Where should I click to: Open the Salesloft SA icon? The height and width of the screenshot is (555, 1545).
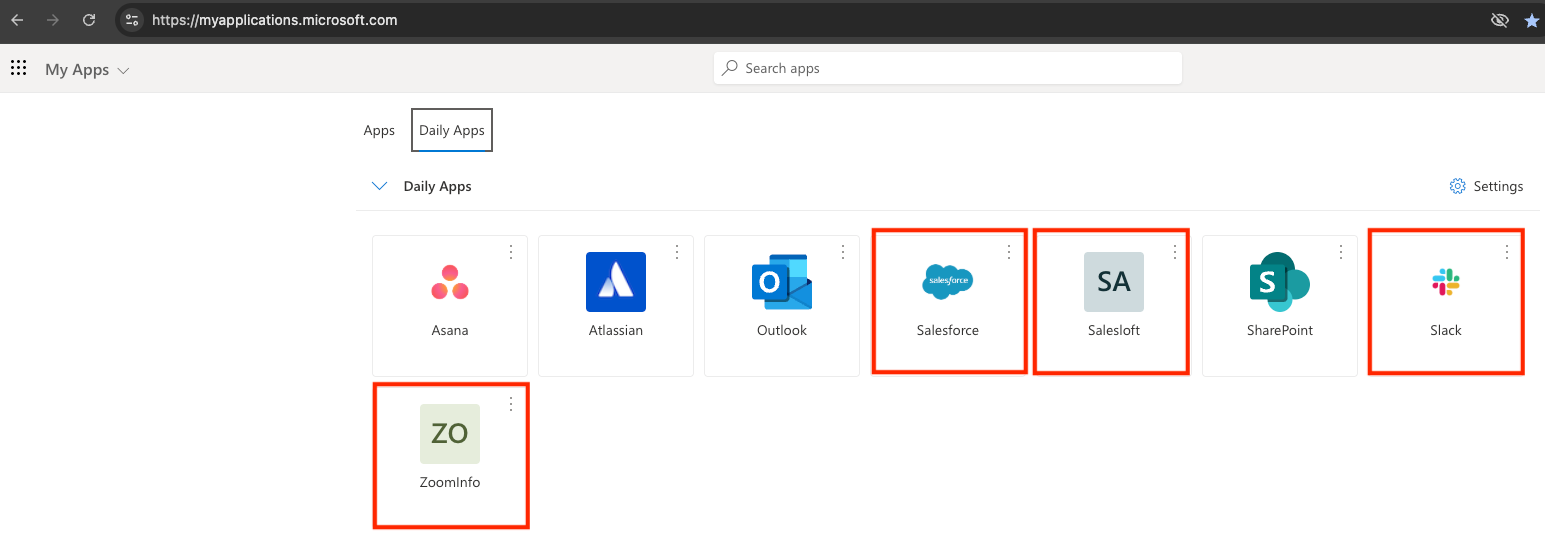pyautogui.click(x=1114, y=282)
